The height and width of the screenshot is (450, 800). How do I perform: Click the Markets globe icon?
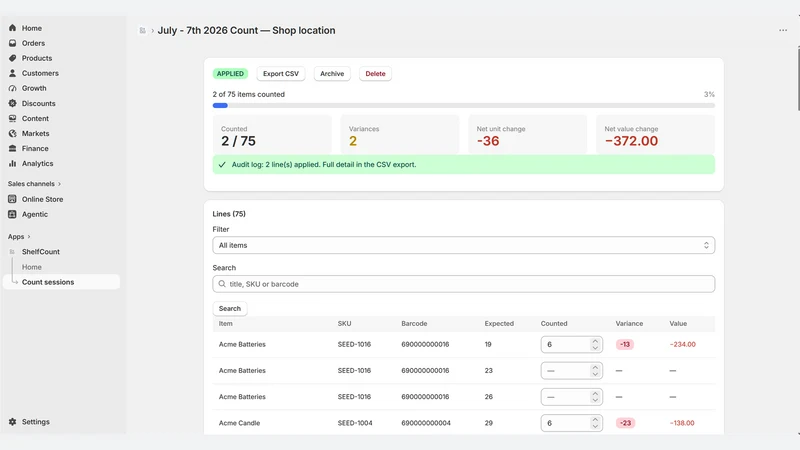point(12,133)
